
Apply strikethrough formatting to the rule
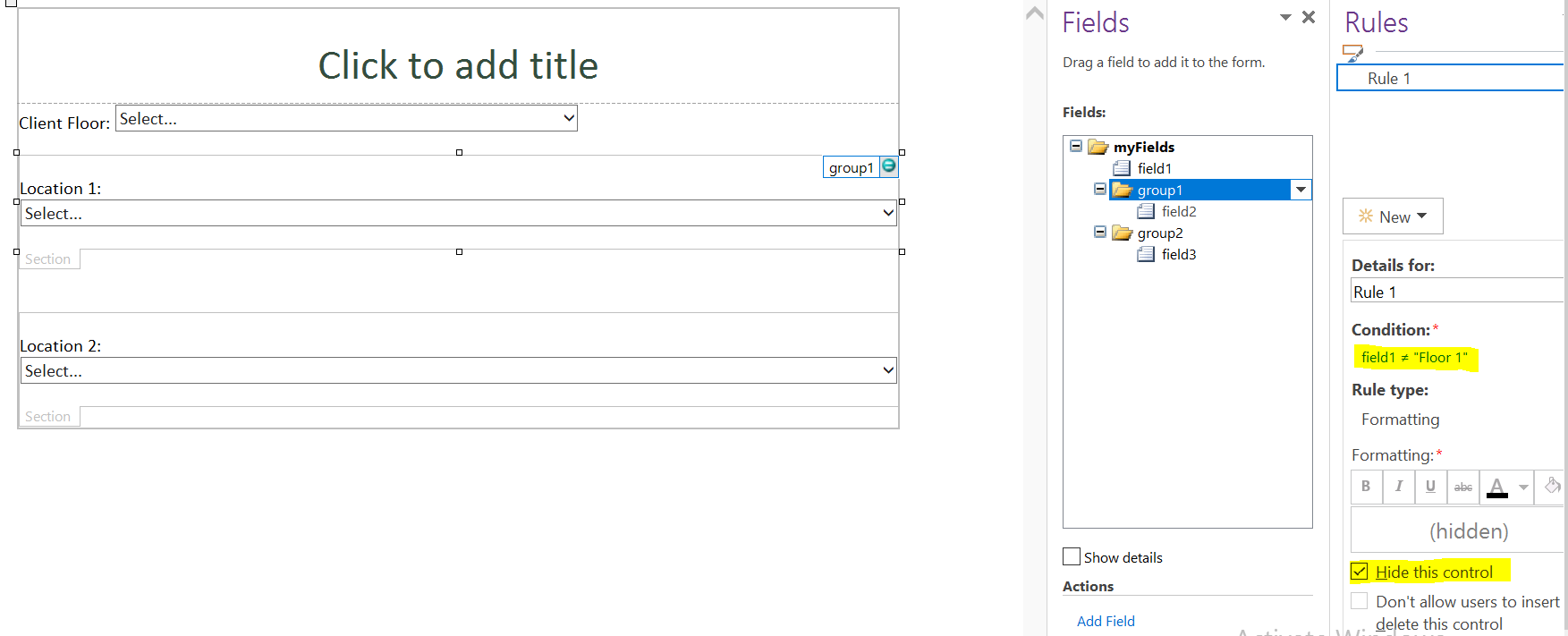(1462, 486)
